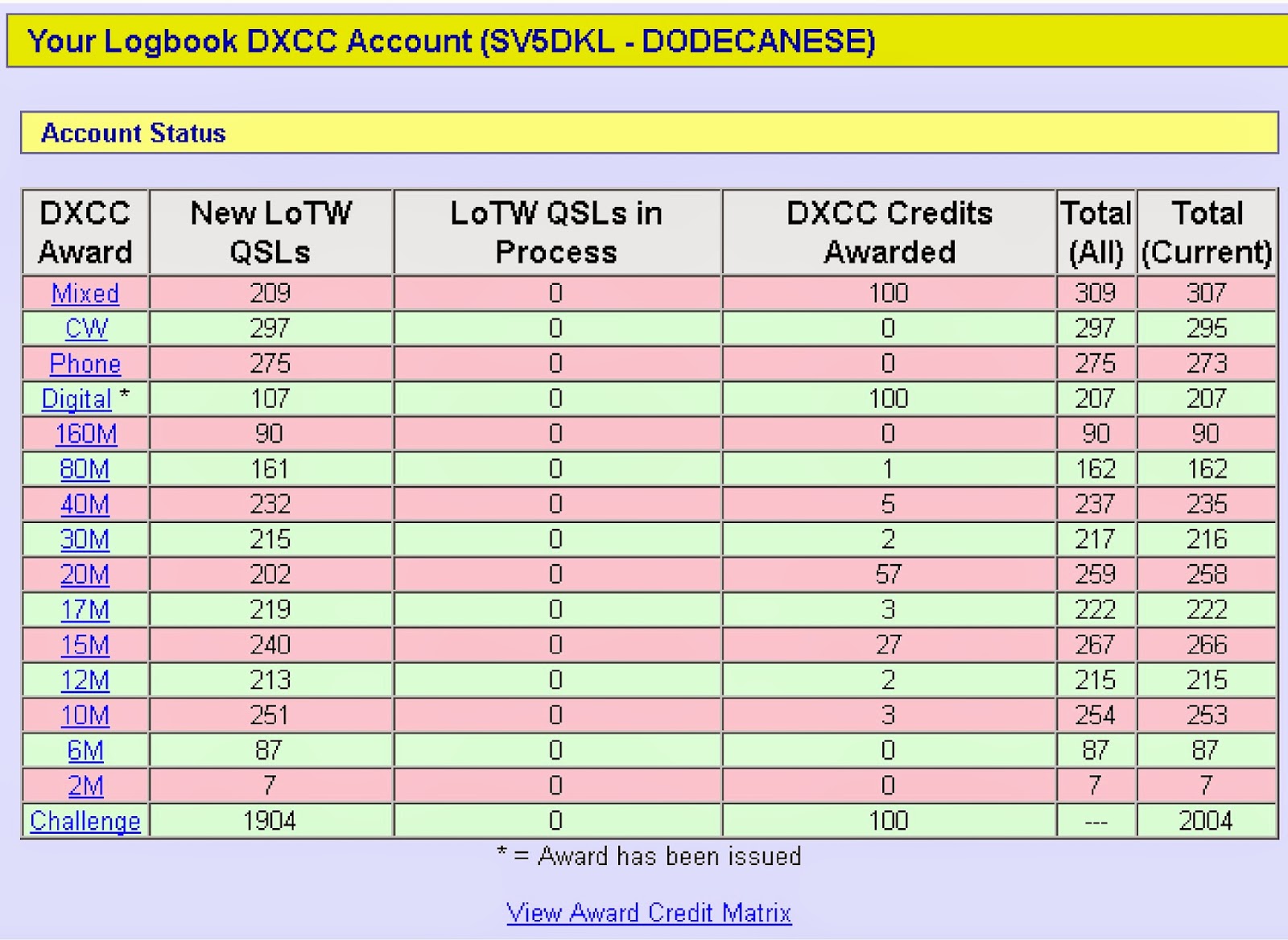Open the 30M band link
1288x940 pixels.
(x=85, y=540)
